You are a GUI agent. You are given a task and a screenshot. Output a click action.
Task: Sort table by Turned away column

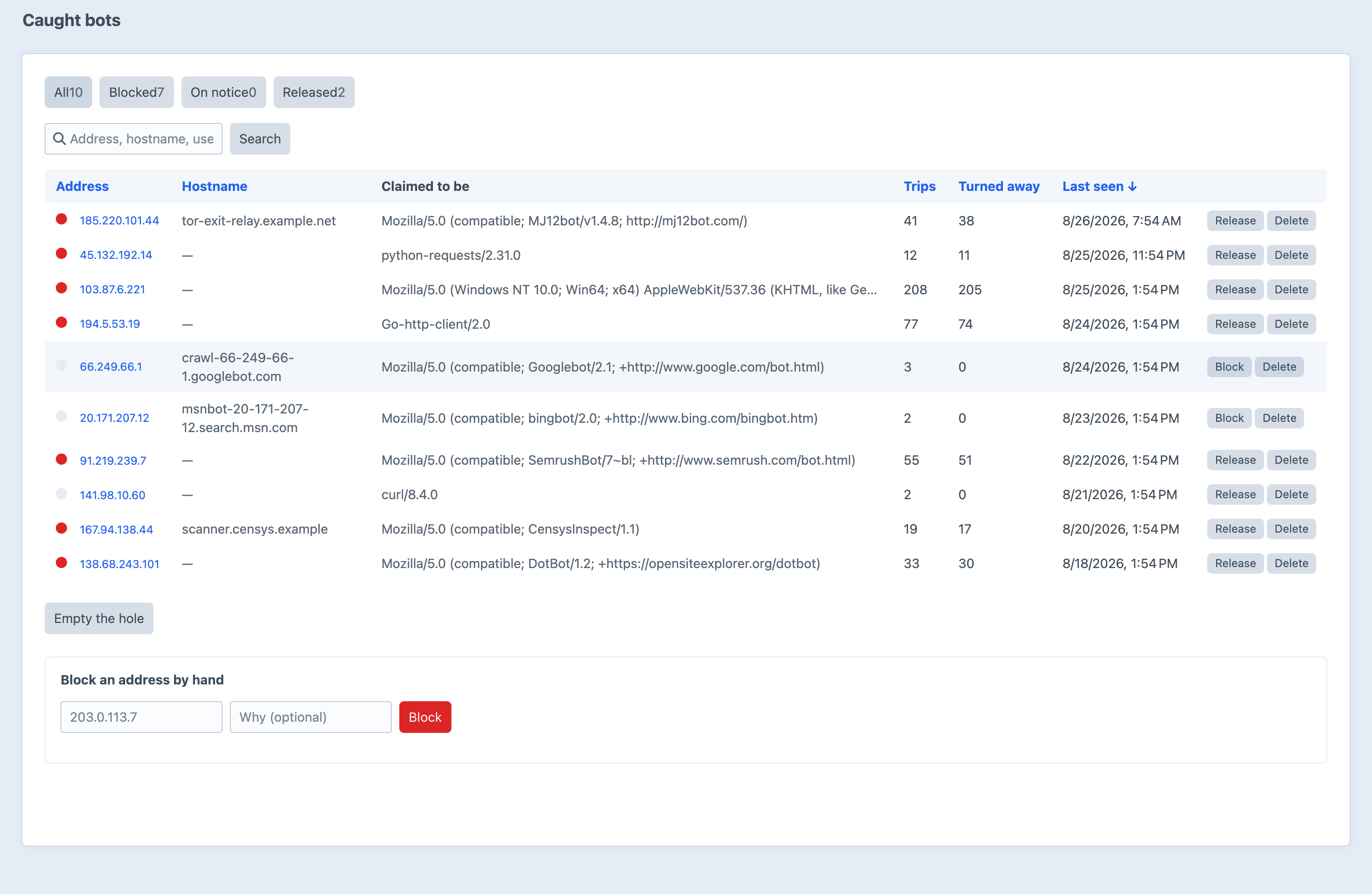tap(998, 186)
